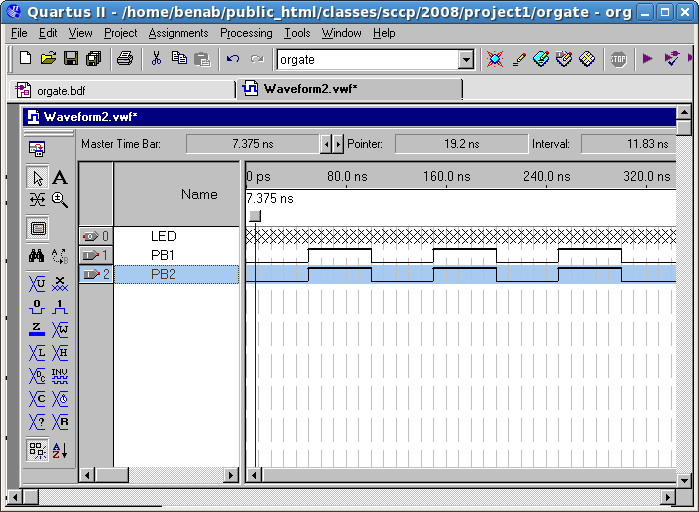
Task: Click the Master Time Bar value field
Action: (x=252, y=144)
